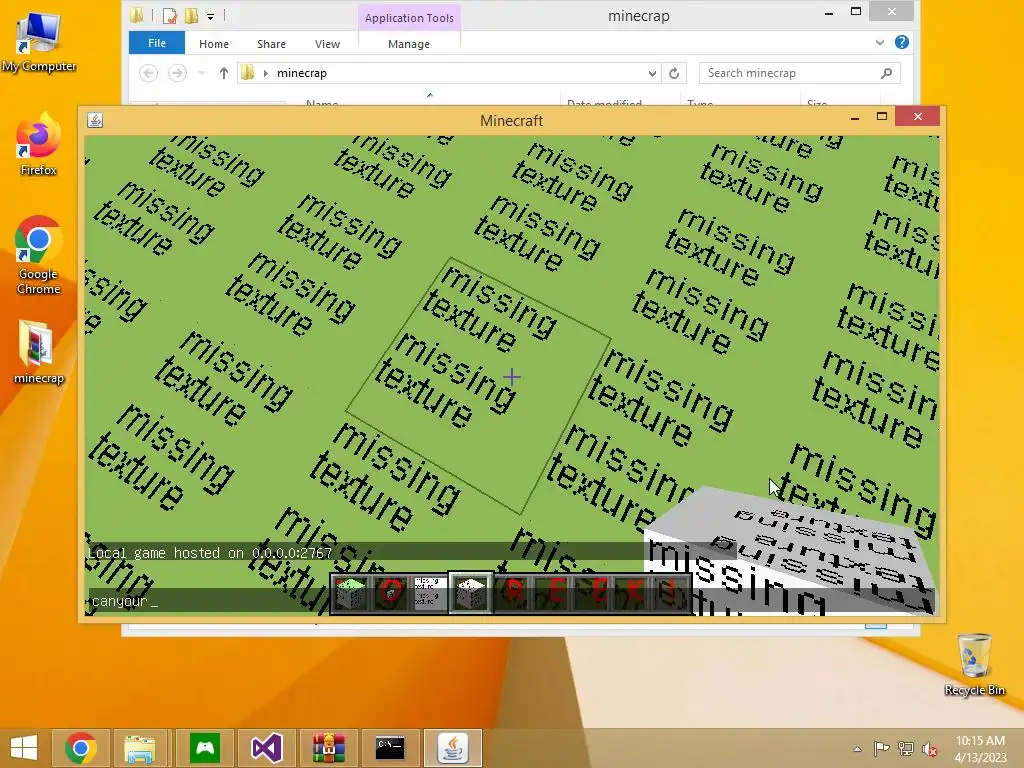The image size is (1024, 768).
Task: Maximize the Minecraft window
Action: [882, 116]
